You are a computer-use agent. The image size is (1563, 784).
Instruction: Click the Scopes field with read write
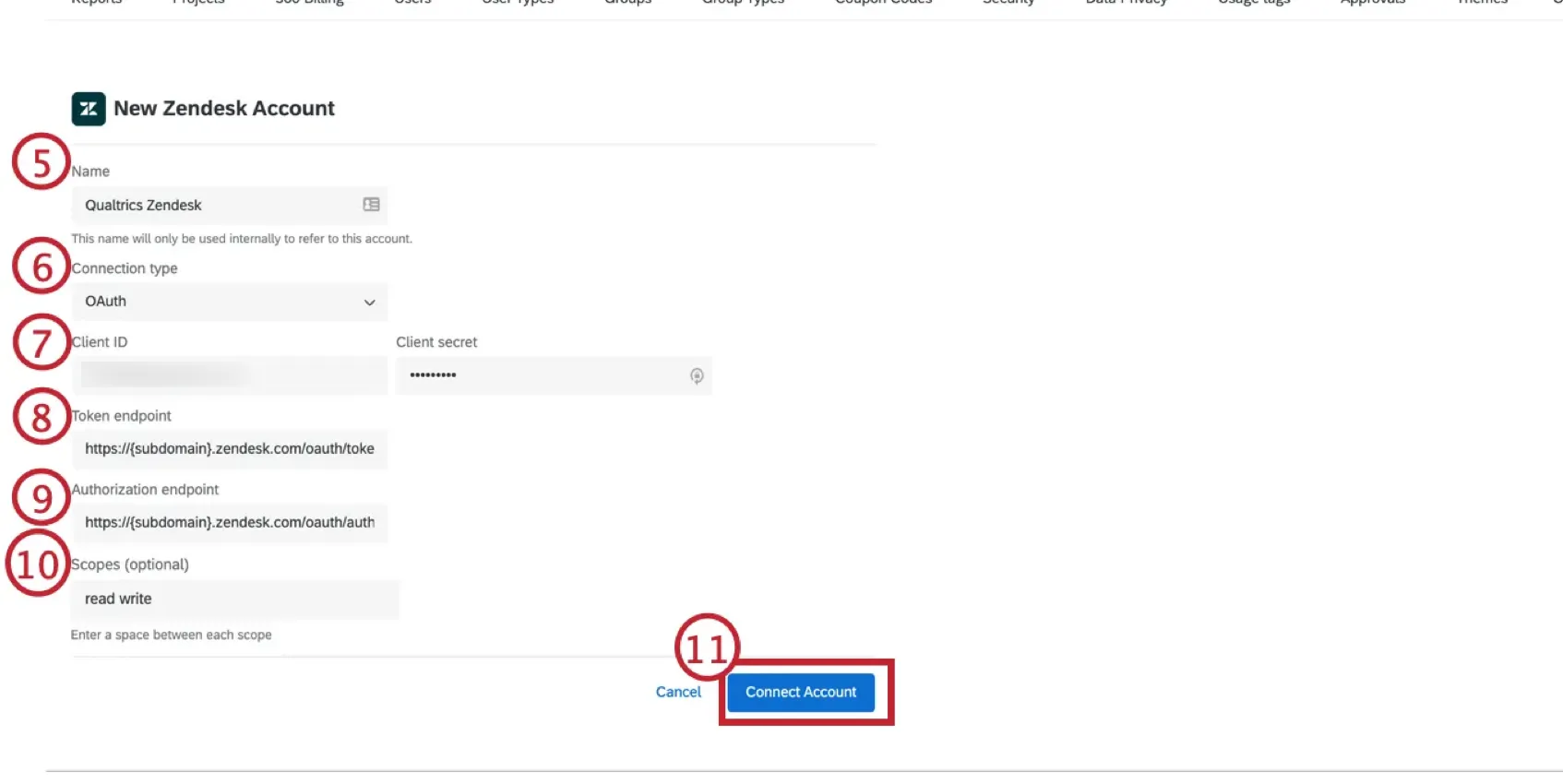pyautogui.click(x=235, y=600)
